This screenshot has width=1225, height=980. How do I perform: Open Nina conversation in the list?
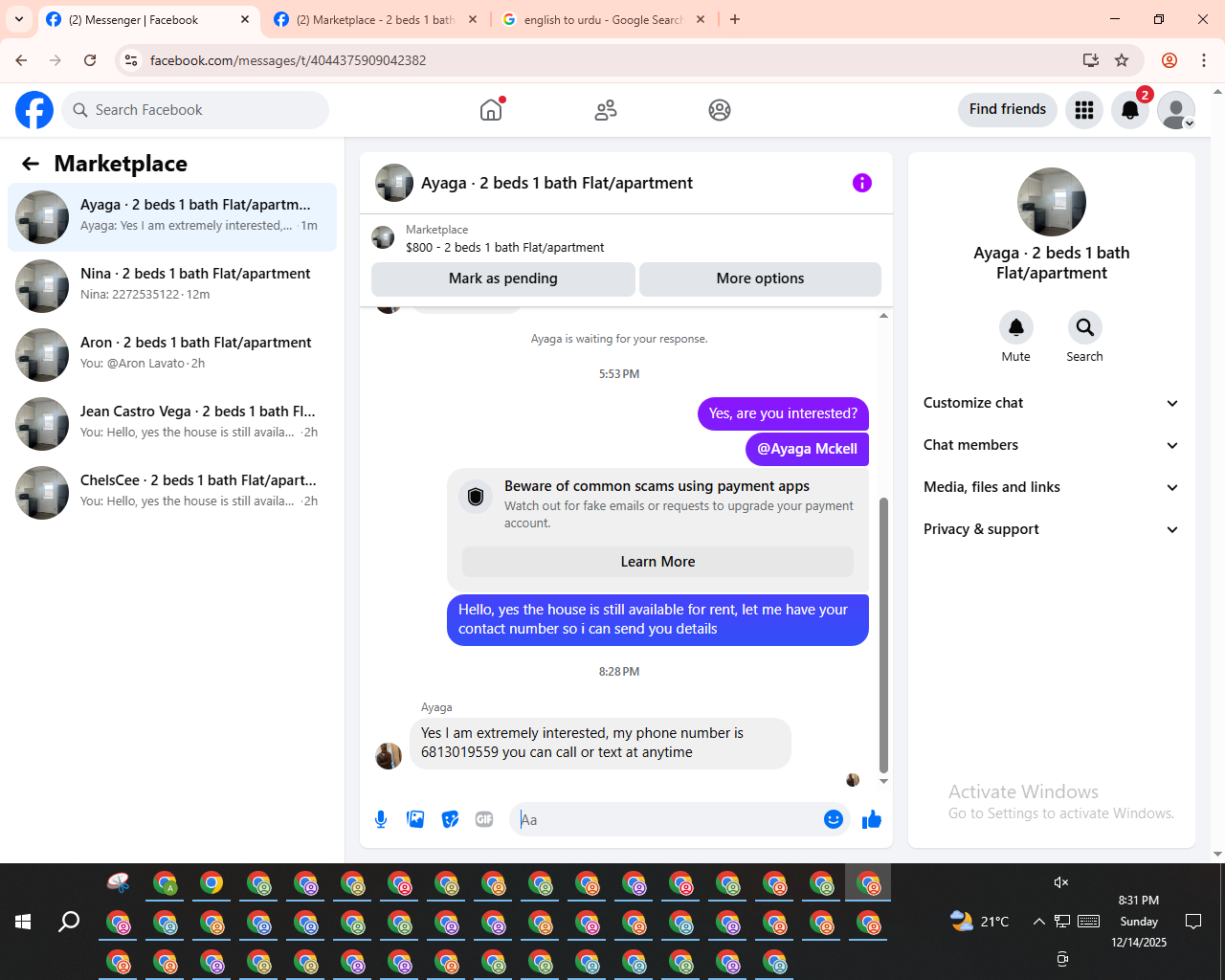tap(172, 286)
